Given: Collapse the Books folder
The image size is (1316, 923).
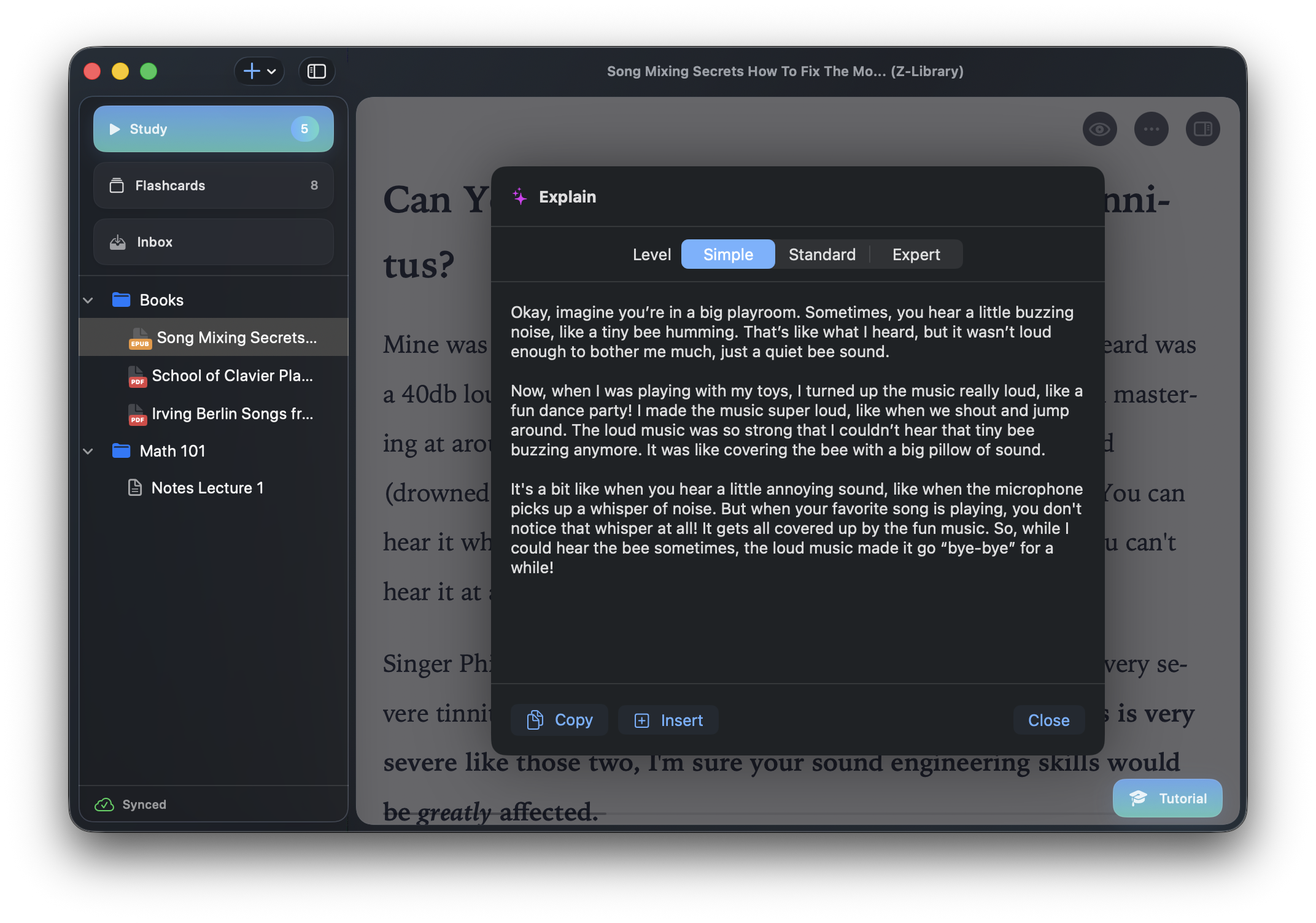Looking at the screenshot, I should coord(88,299).
